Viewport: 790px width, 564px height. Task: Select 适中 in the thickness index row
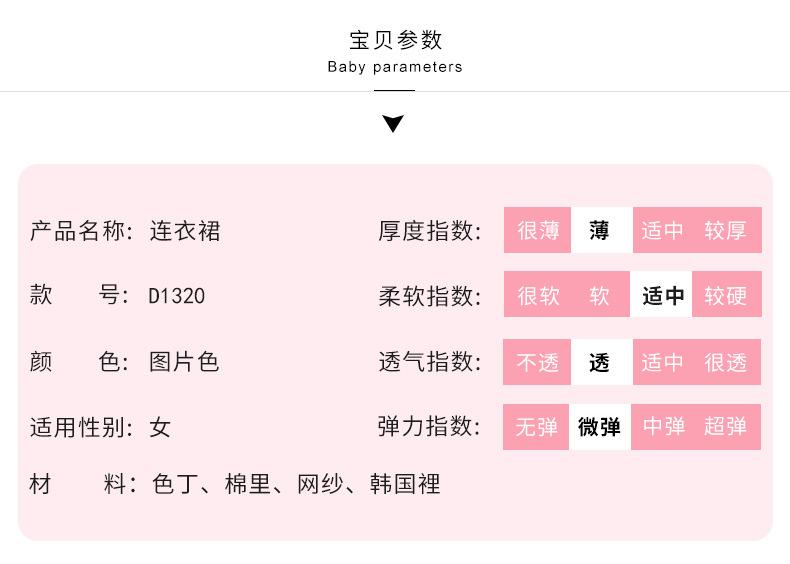[662, 231]
